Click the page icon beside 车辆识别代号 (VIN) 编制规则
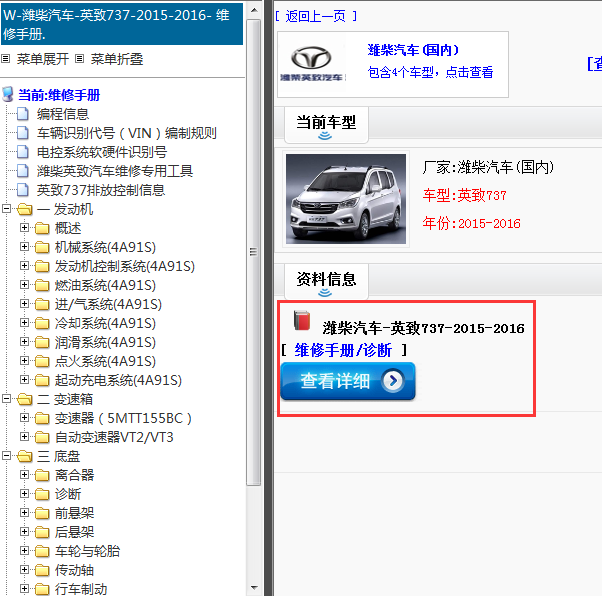The width and height of the screenshot is (602, 596). pos(23,133)
